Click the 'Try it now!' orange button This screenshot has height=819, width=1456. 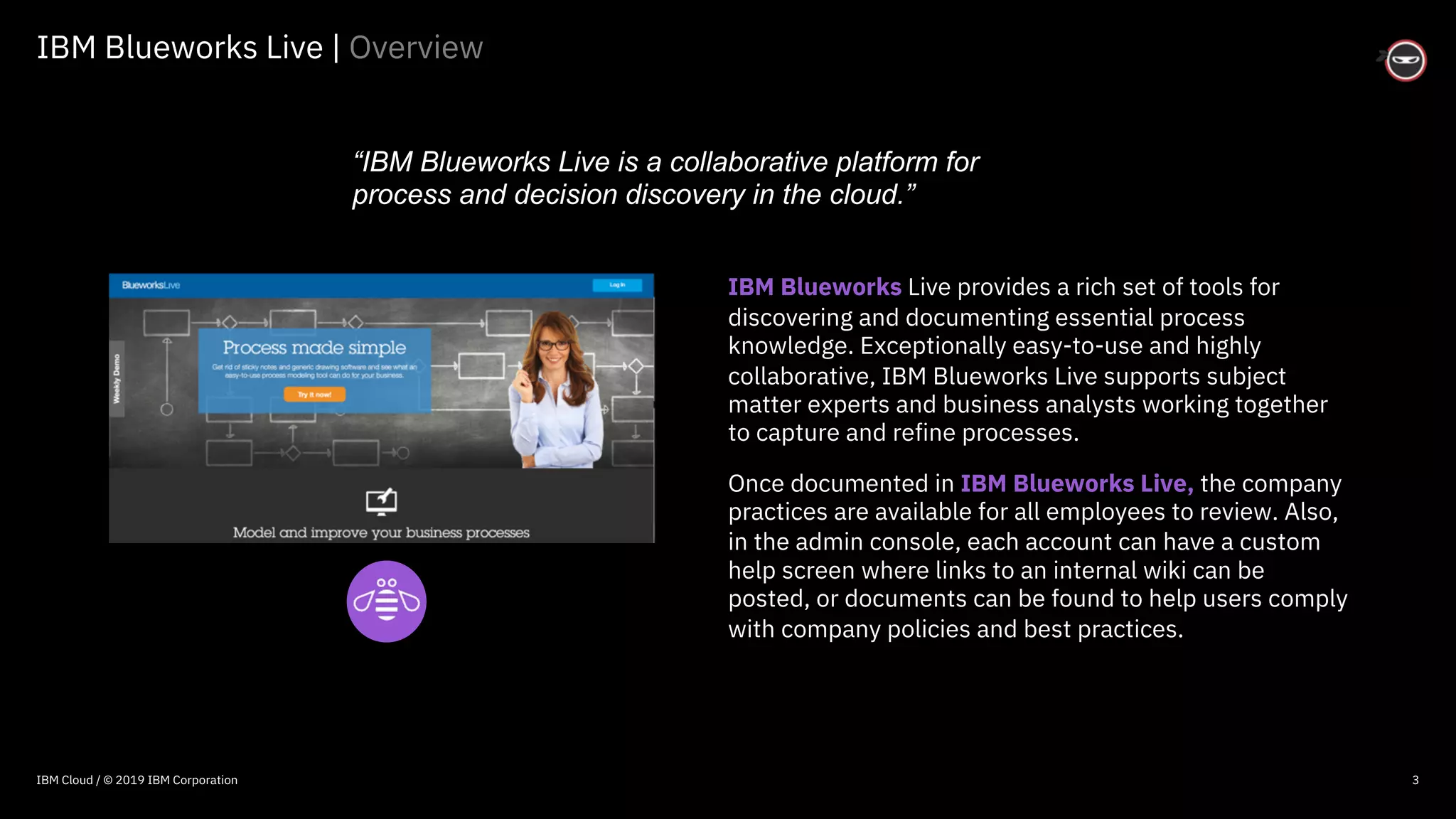[x=314, y=395]
